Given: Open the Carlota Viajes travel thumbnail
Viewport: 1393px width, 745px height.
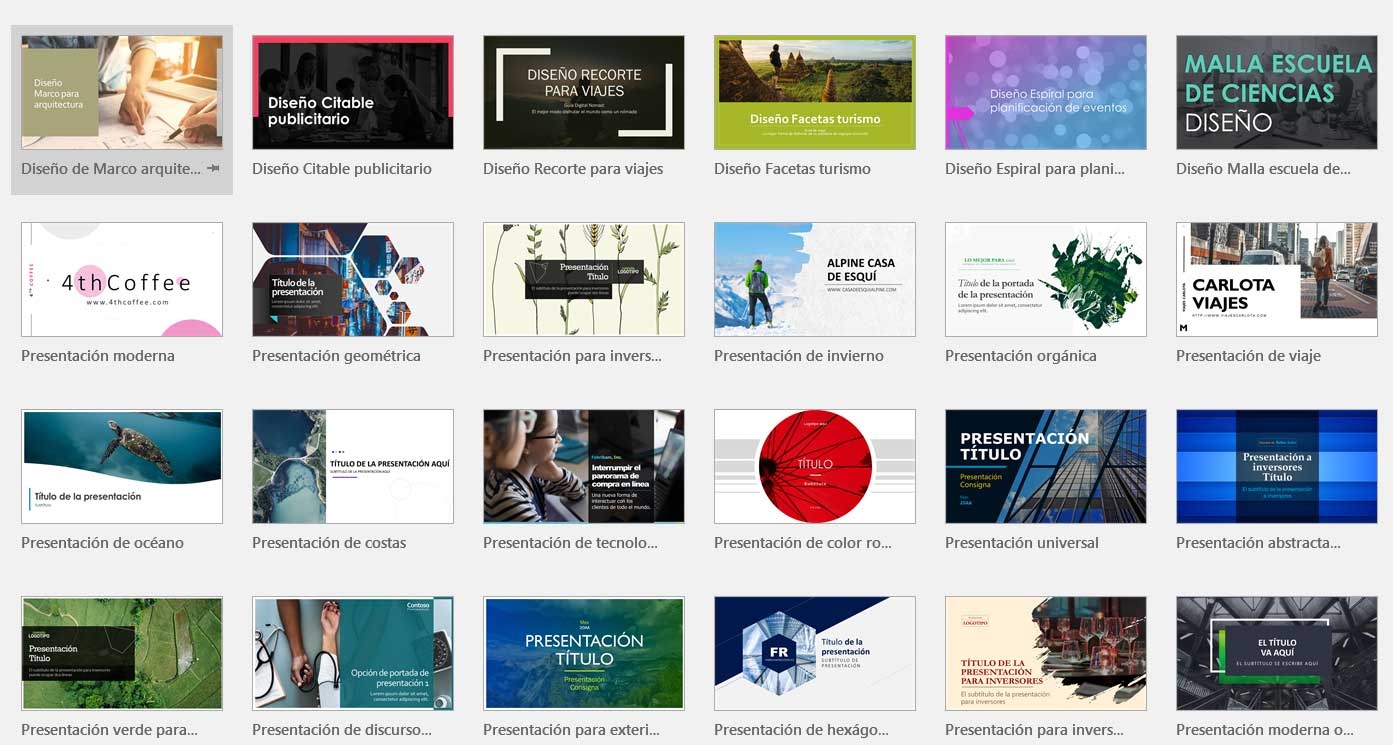Looking at the screenshot, I should pos(1277,279).
